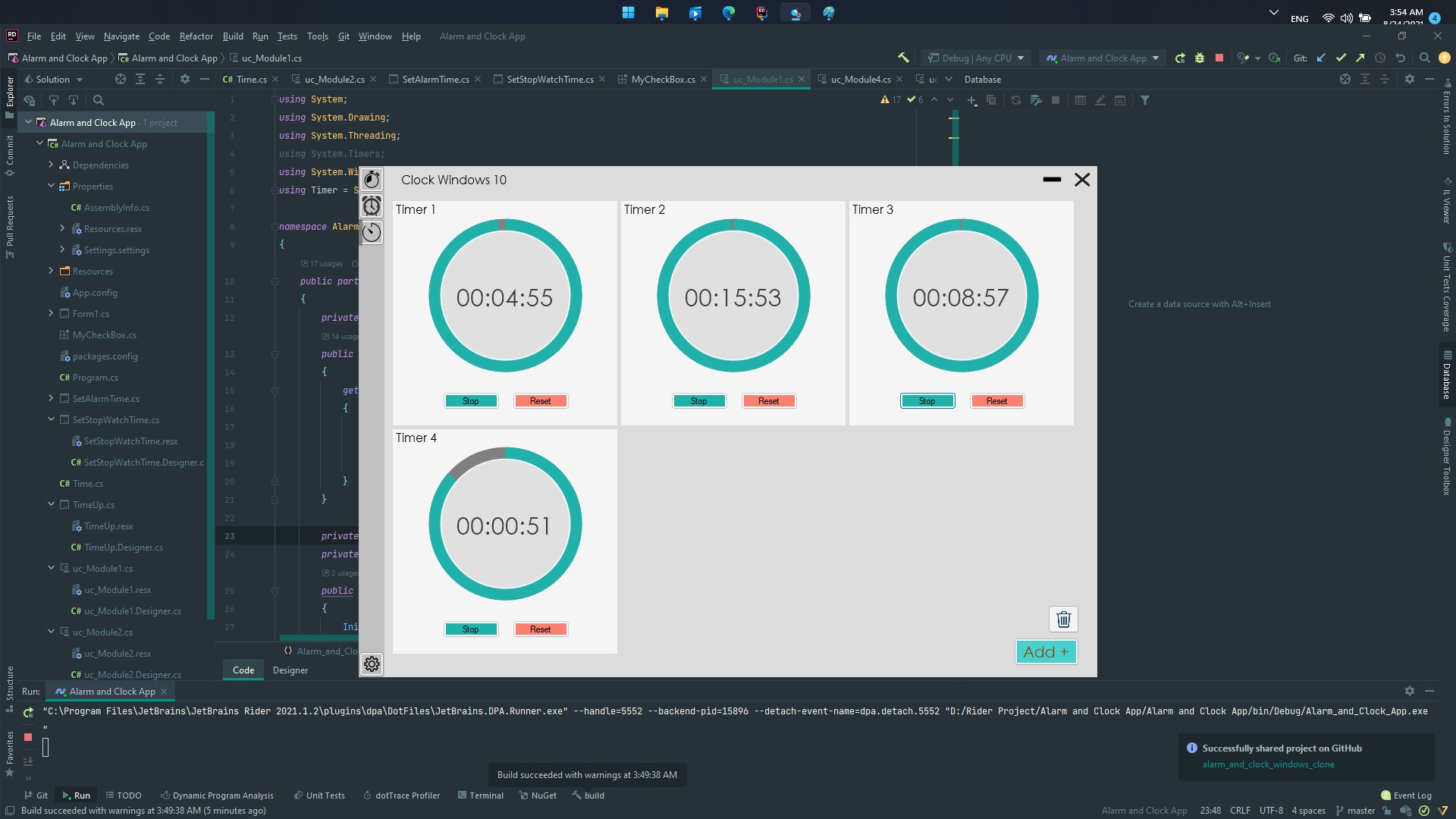Open Search Everywhere magnifier icon
The height and width of the screenshot is (819, 1456).
pyautogui.click(x=1425, y=58)
